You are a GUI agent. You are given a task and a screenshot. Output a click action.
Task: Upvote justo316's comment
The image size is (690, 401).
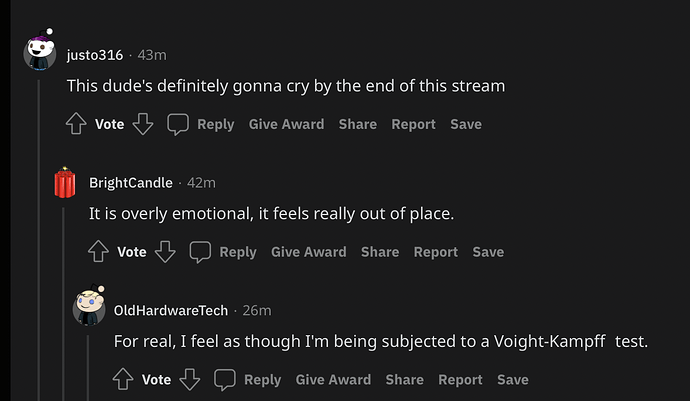click(77, 124)
